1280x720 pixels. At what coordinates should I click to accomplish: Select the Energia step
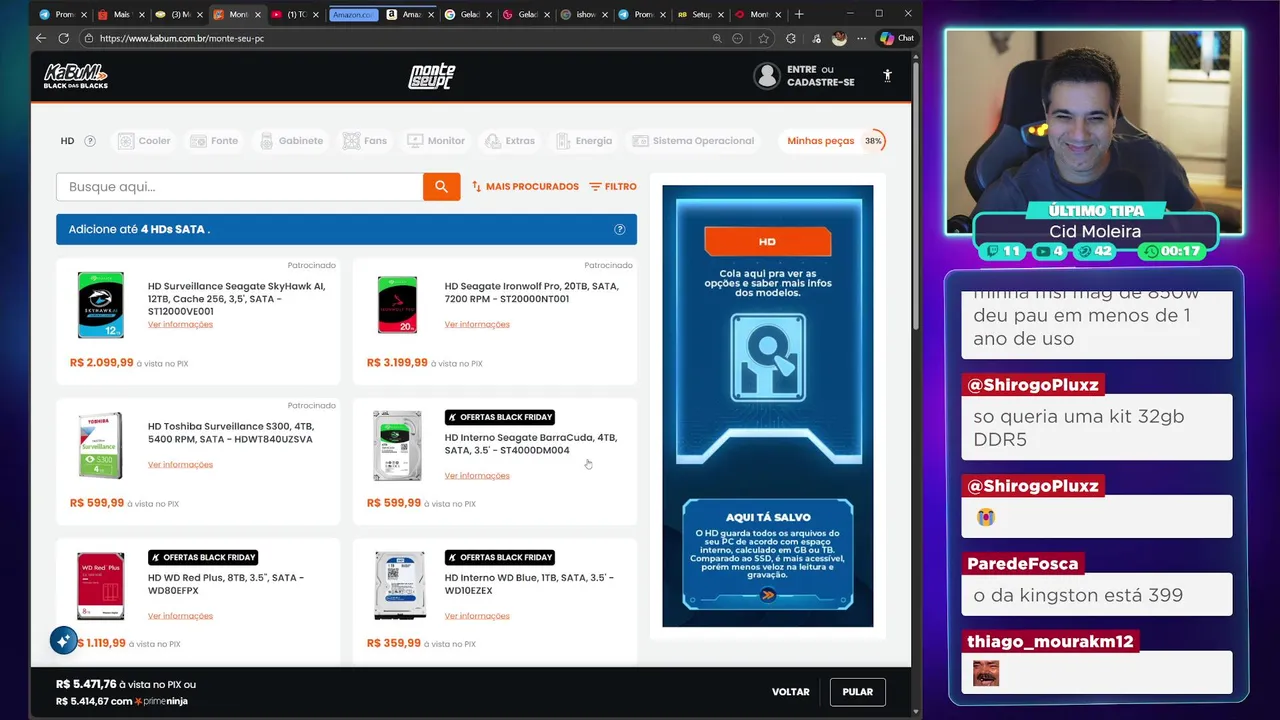(584, 141)
